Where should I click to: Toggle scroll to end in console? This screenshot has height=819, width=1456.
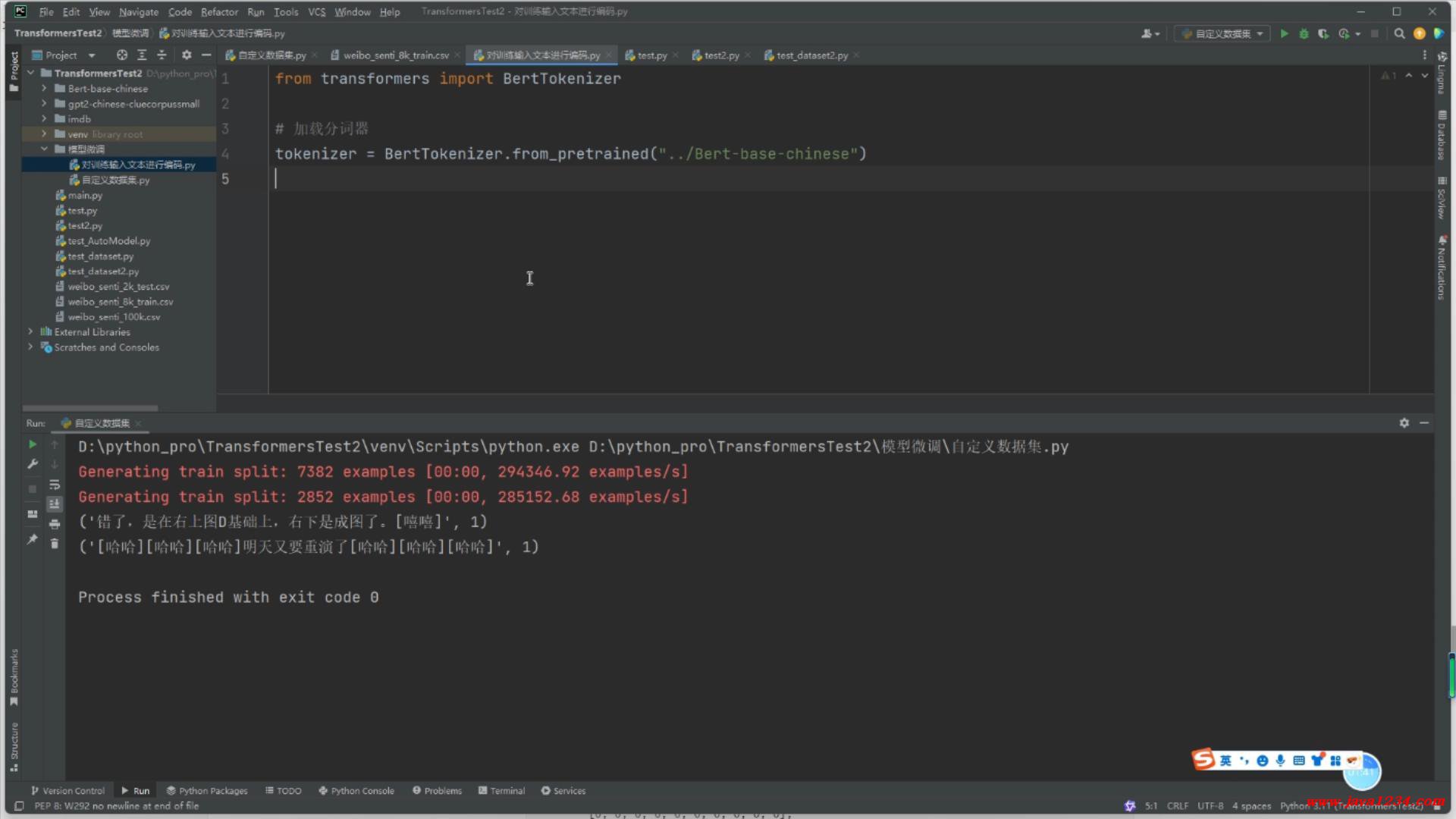pos(55,504)
